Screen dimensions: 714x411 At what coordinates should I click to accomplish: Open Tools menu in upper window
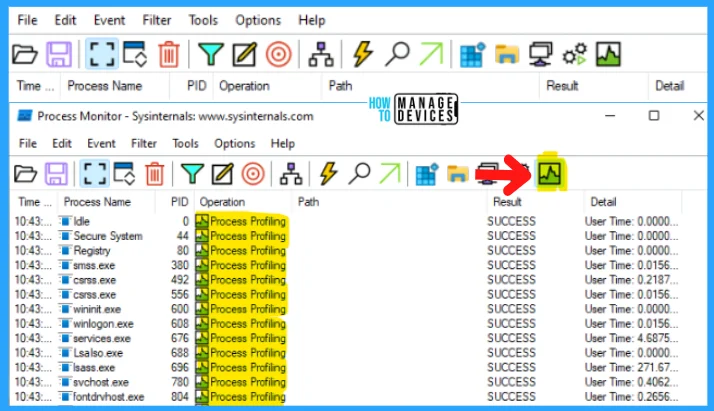(203, 20)
